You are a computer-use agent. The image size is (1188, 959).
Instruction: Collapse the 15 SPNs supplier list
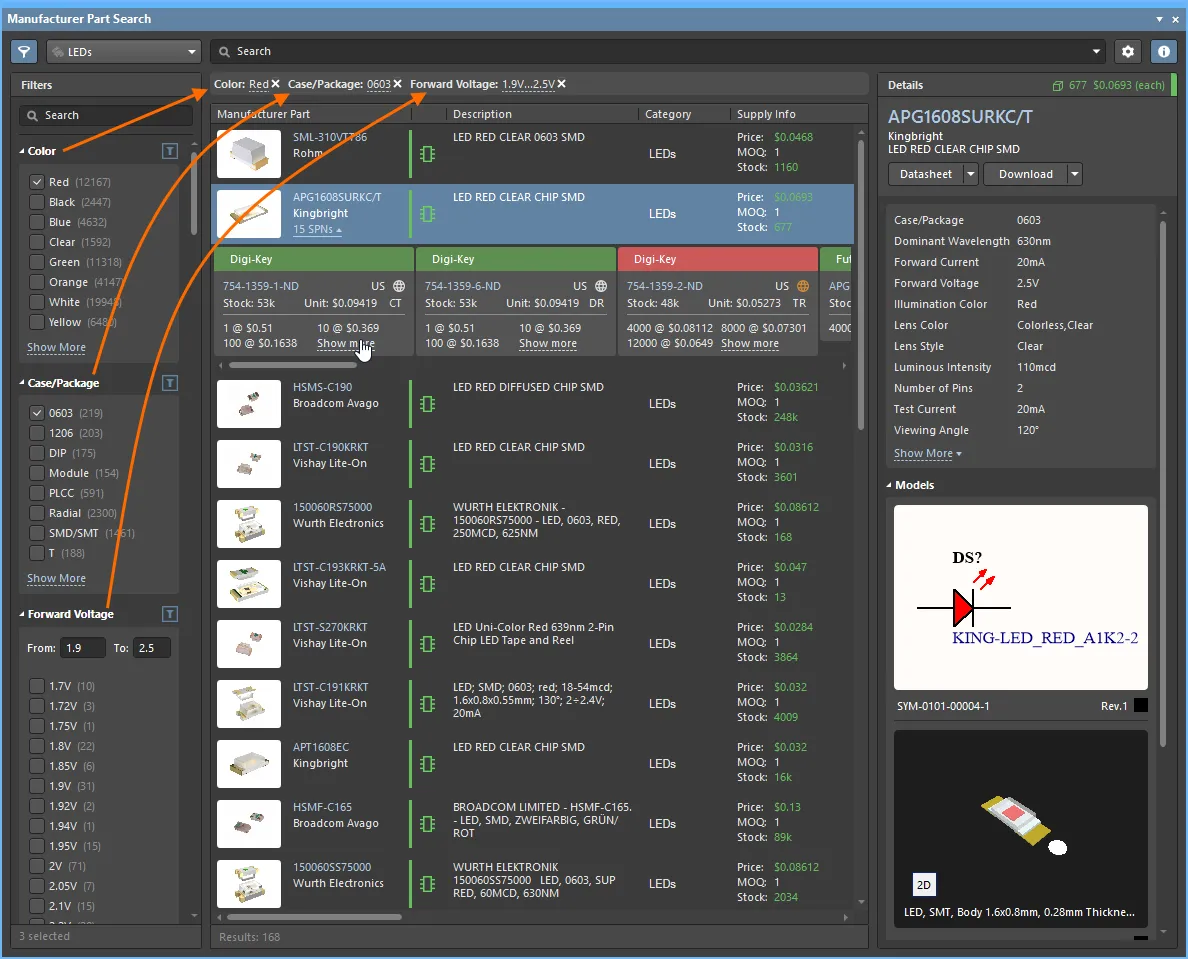click(317, 230)
